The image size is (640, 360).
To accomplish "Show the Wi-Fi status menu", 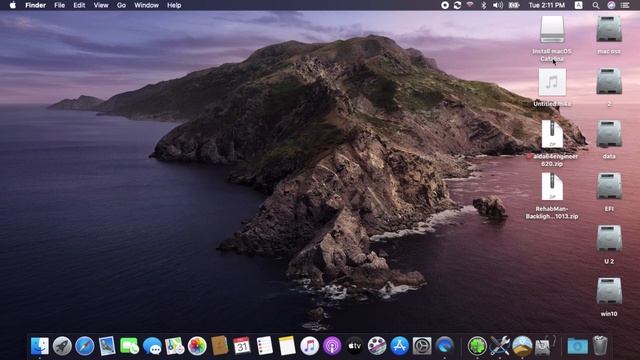I will pyautogui.click(x=470, y=5).
